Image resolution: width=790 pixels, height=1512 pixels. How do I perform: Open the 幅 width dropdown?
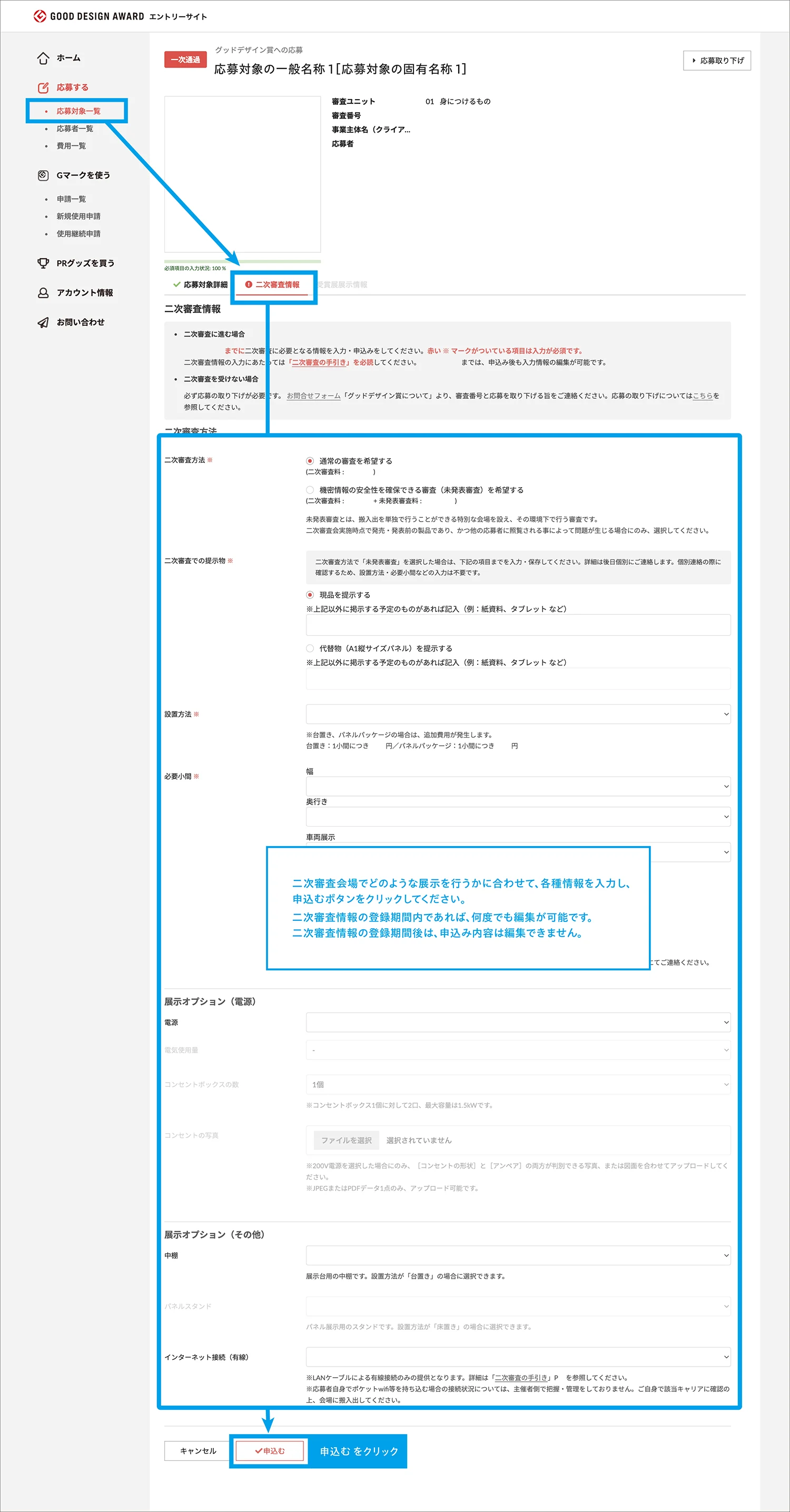(x=518, y=786)
